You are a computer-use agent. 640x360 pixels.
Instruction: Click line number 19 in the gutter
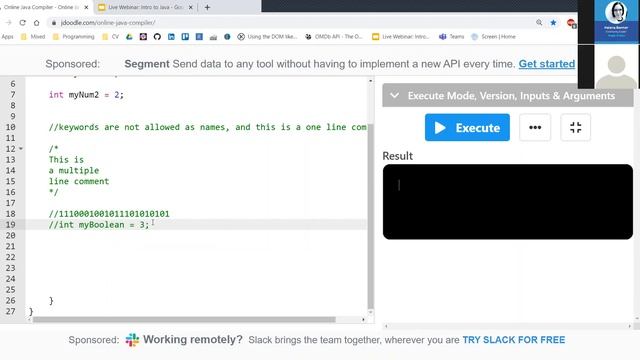pos(10,224)
